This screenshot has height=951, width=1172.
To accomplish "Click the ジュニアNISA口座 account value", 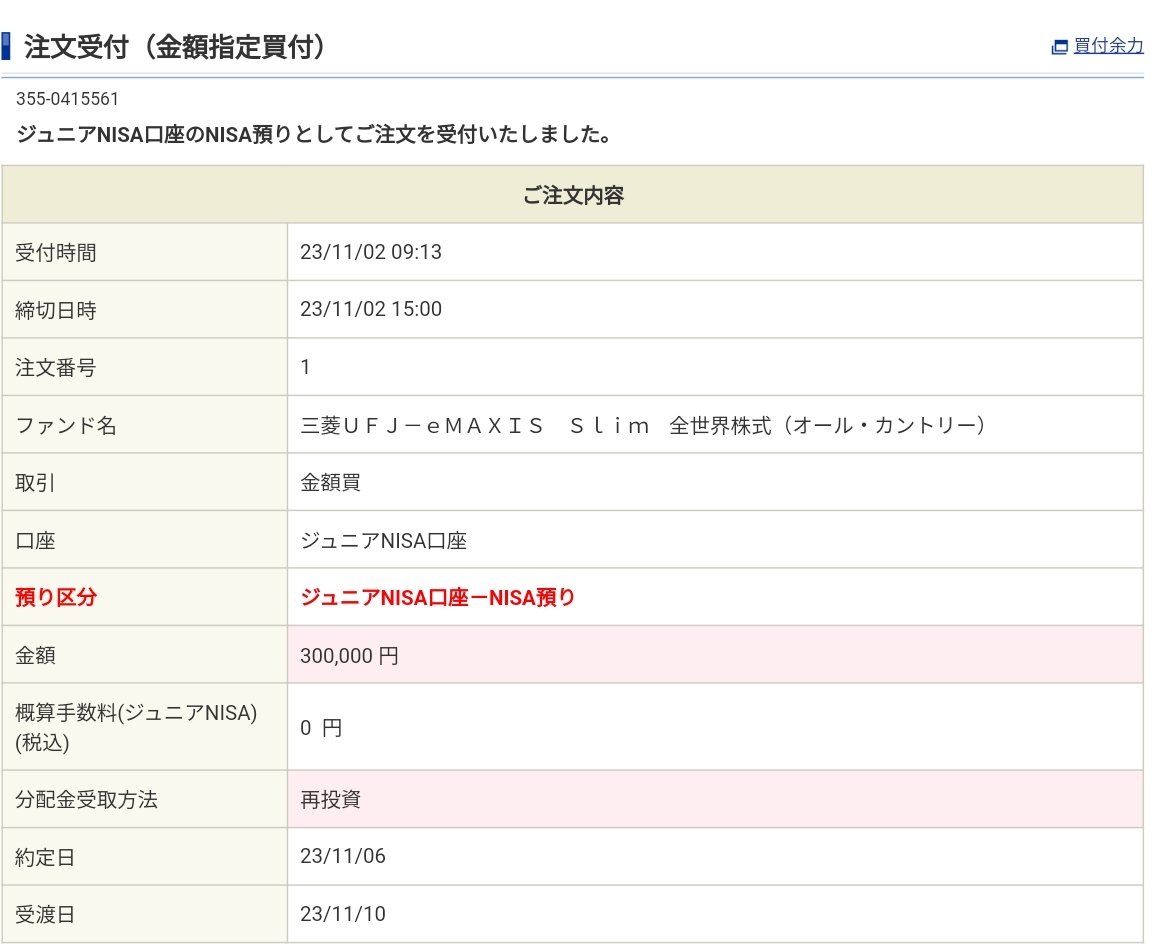I will 383,541.
